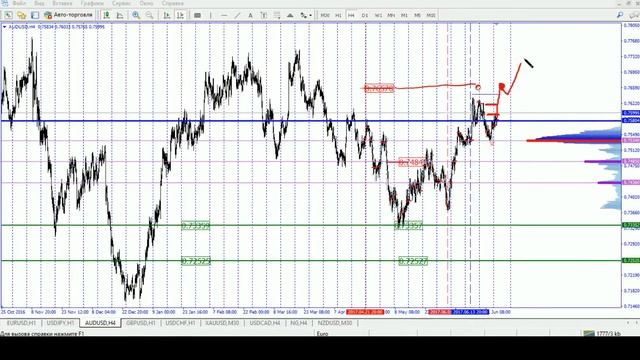Open the USDJPY,H1 chart tab
Screen dimensions: 640x360
pos(60,323)
